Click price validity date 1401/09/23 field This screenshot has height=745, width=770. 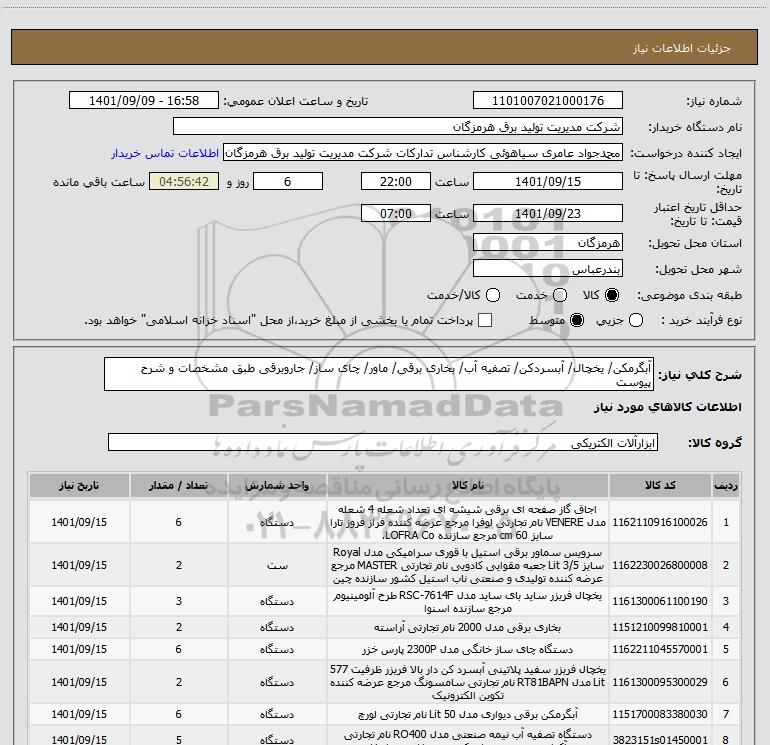click(x=548, y=213)
